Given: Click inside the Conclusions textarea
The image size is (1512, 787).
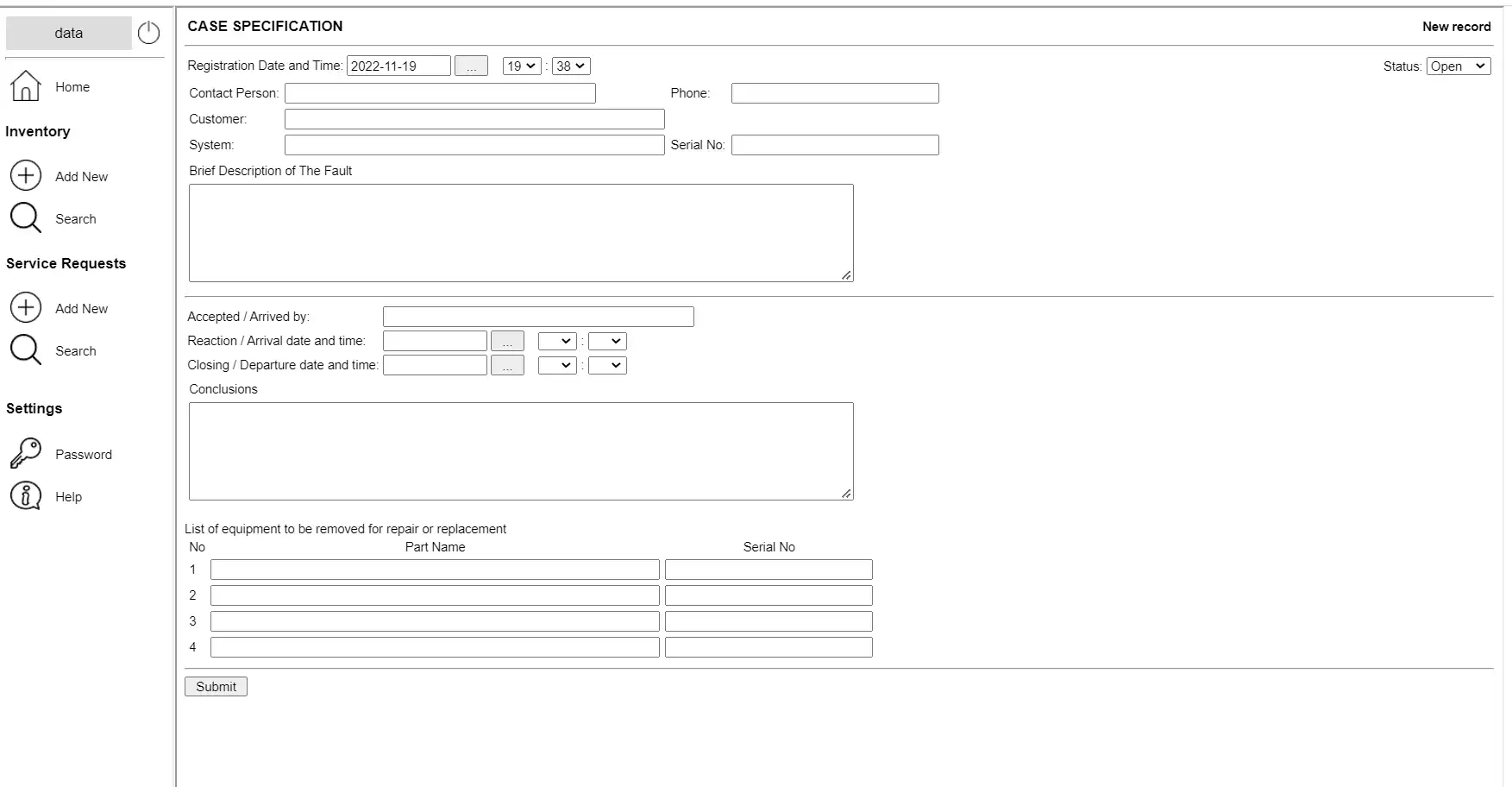Looking at the screenshot, I should (521, 451).
